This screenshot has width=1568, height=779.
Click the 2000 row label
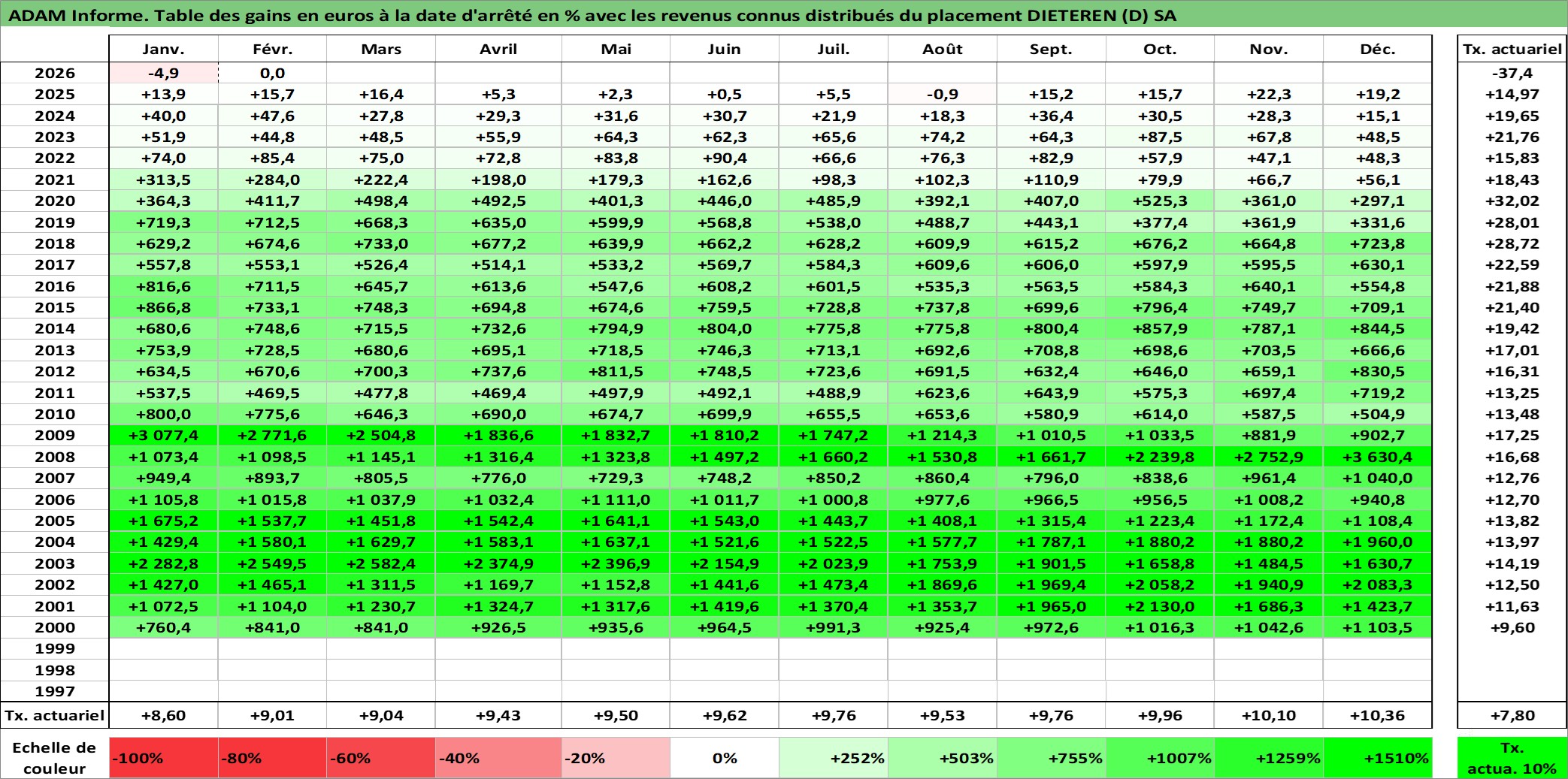pyautogui.click(x=55, y=627)
